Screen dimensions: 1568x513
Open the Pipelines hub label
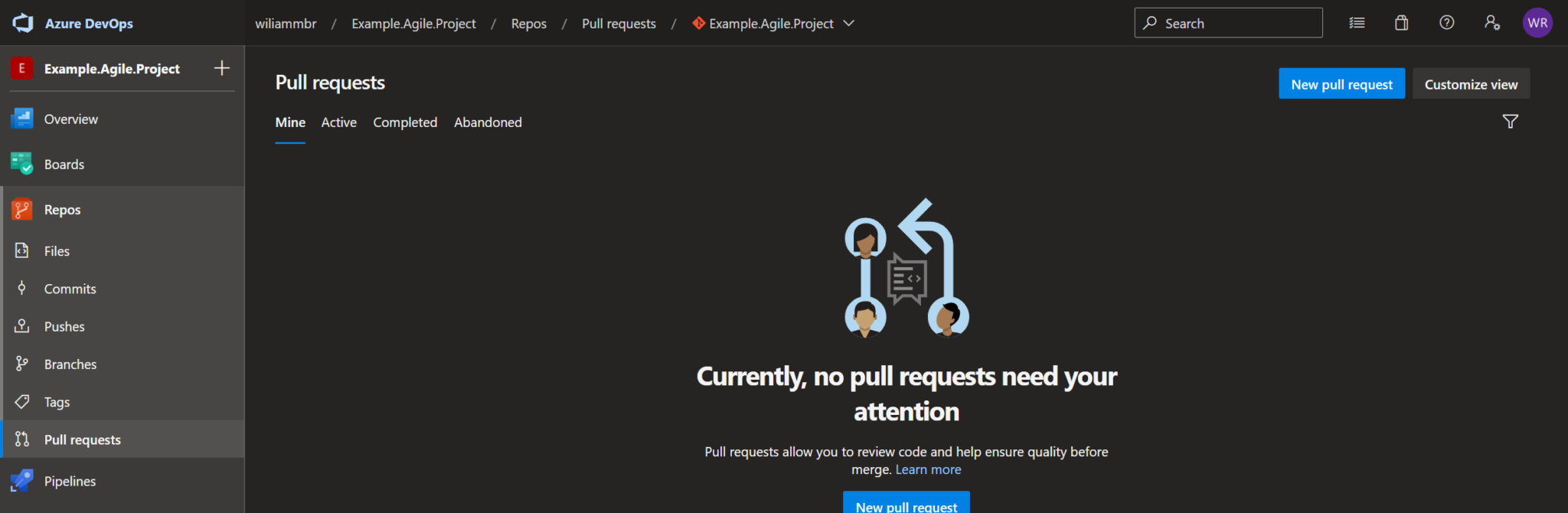point(70,482)
